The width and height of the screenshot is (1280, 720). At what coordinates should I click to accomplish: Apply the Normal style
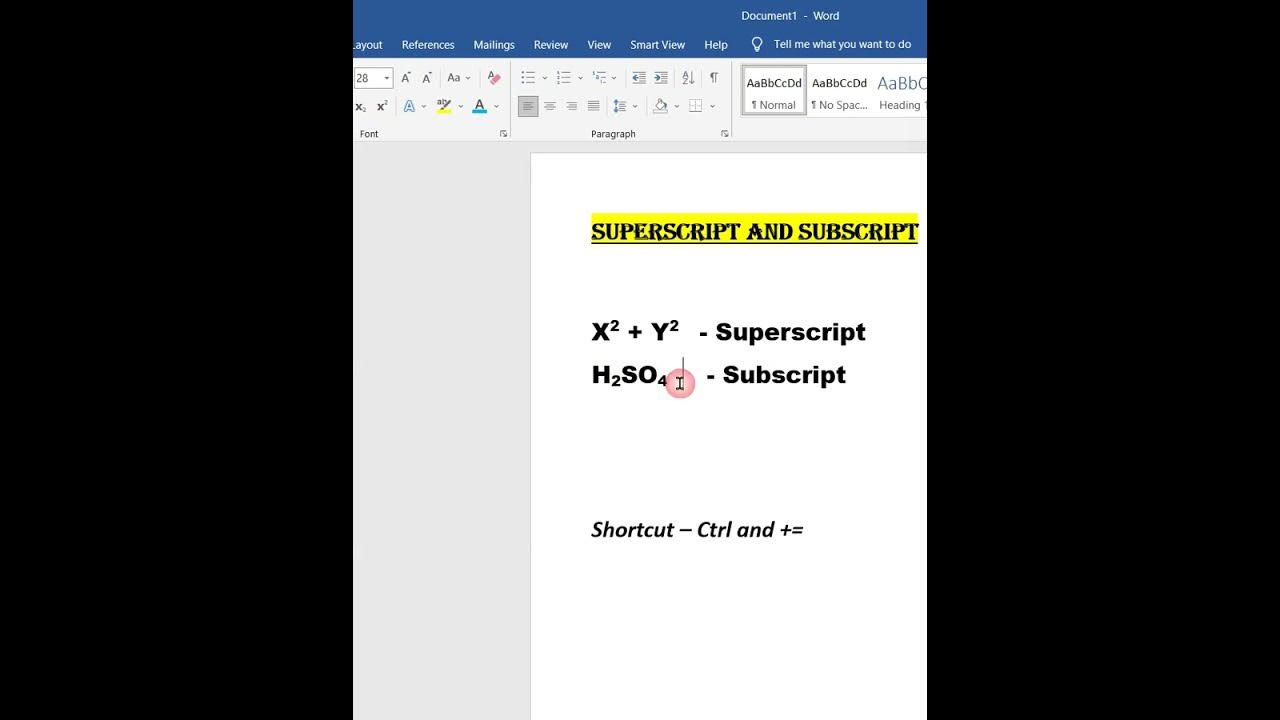point(774,92)
